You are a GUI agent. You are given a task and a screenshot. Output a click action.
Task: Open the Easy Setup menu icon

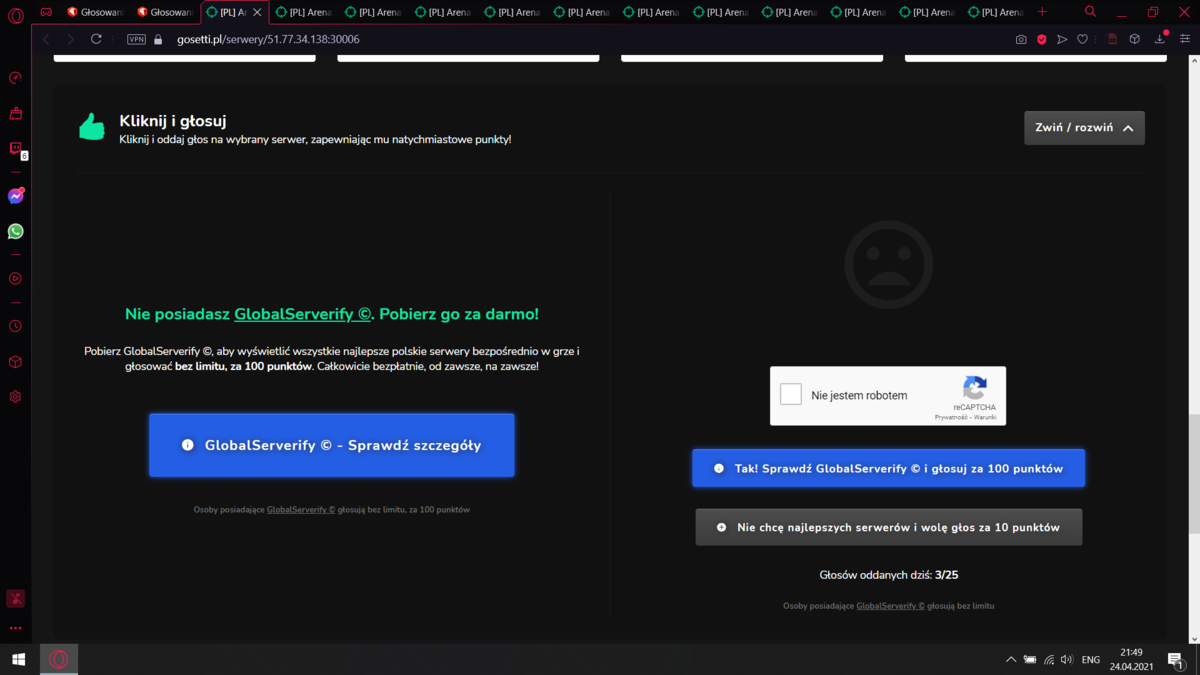pyautogui.click(x=1186, y=39)
